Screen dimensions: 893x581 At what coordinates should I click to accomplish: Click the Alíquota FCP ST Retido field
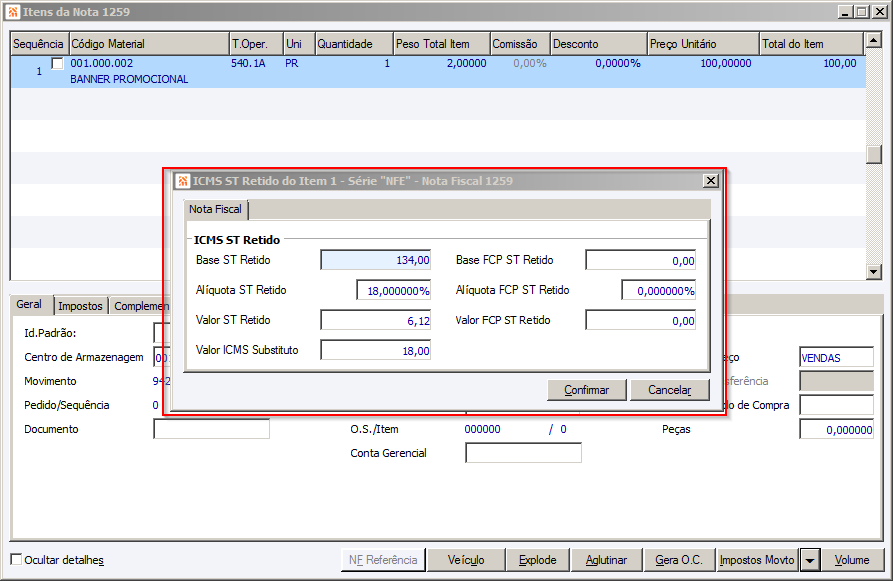click(658, 290)
